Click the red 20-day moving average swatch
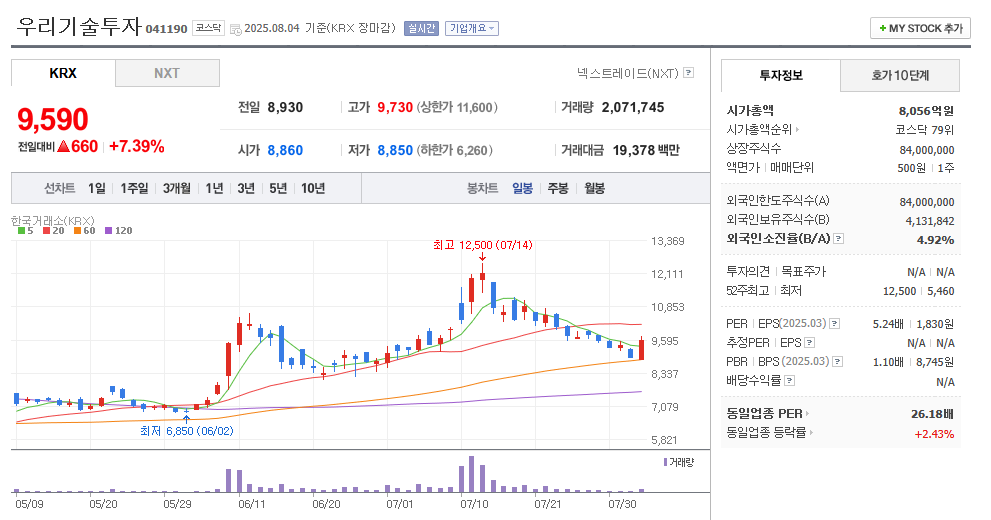This screenshot has height=520, width=991. click(46, 231)
